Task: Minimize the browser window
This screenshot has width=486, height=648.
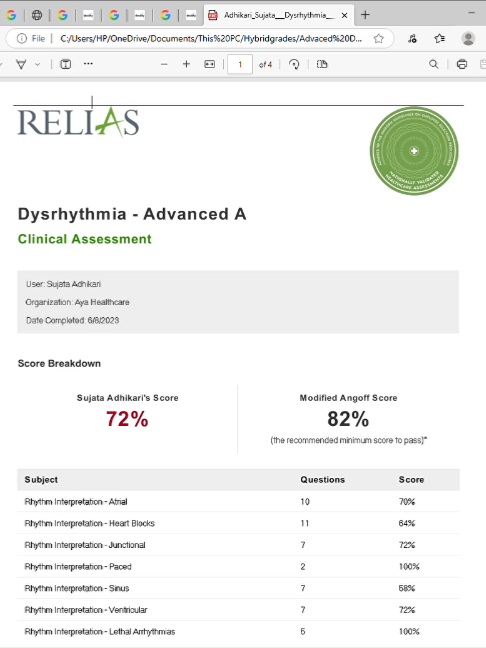Action: (472, 13)
